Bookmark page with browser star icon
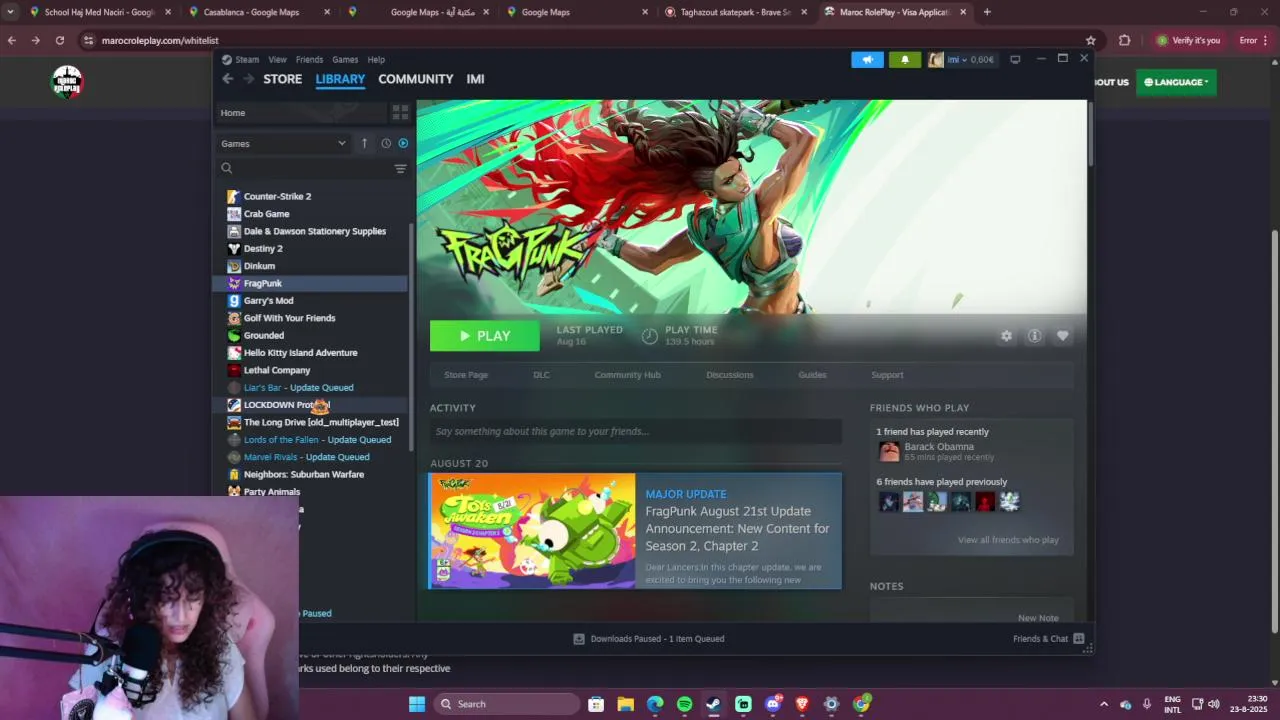This screenshot has width=1280, height=720. pos(1091,40)
